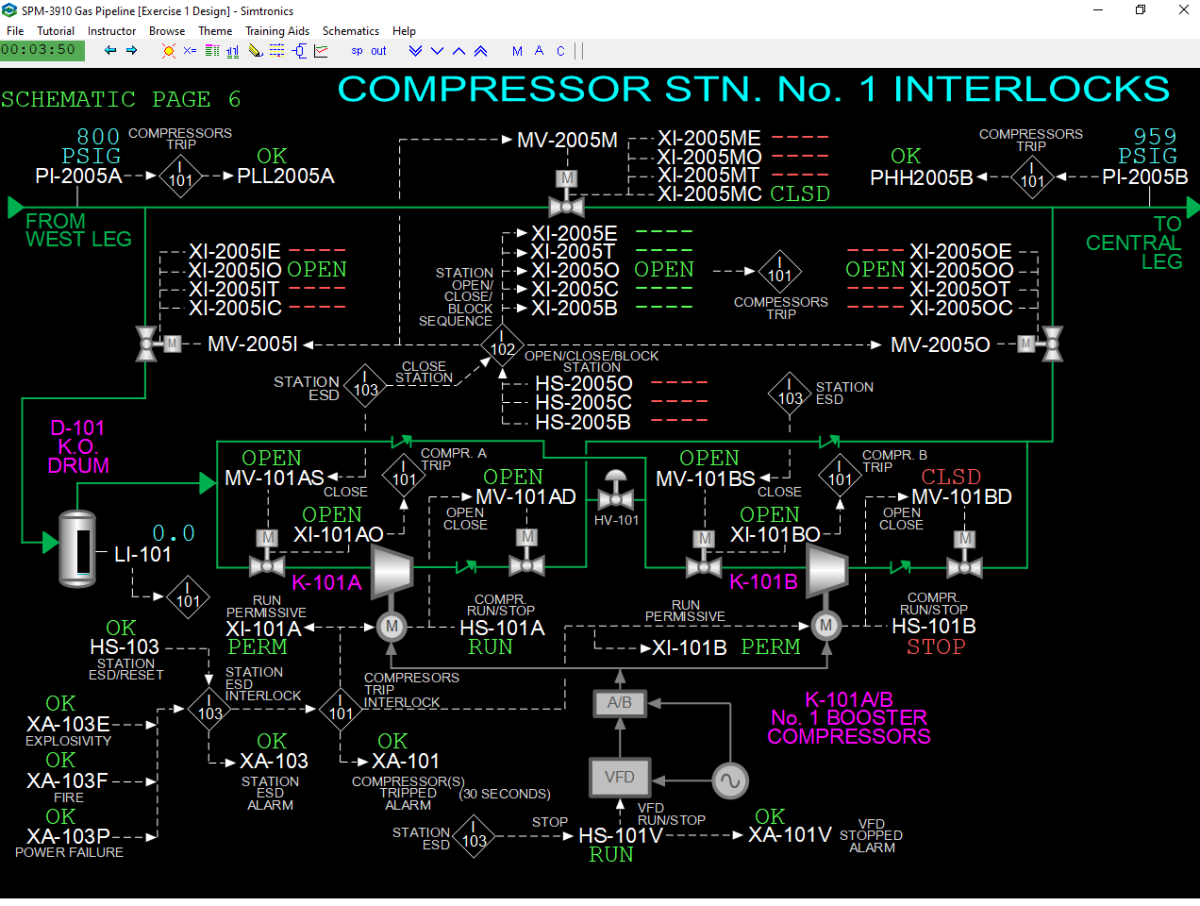The height and width of the screenshot is (906, 1200).
Task: Open the dotted grid toolbar icon
Action: pos(277,50)
